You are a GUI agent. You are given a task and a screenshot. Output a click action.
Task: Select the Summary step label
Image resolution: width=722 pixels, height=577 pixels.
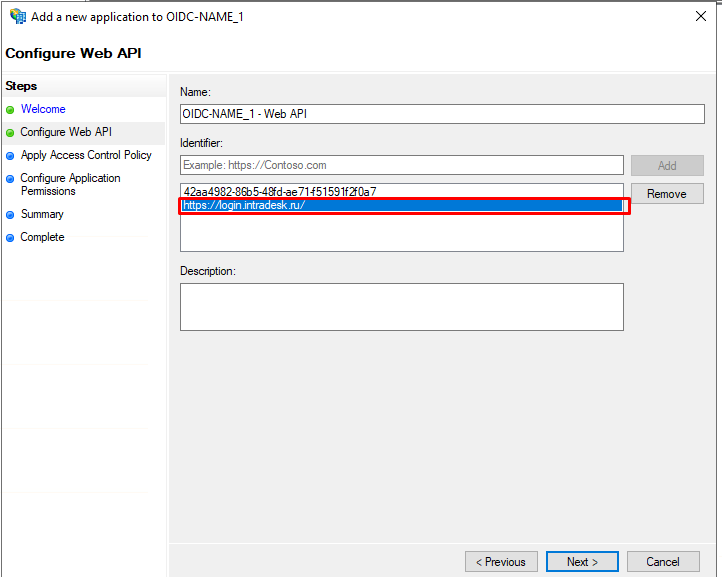click(42, 214)
